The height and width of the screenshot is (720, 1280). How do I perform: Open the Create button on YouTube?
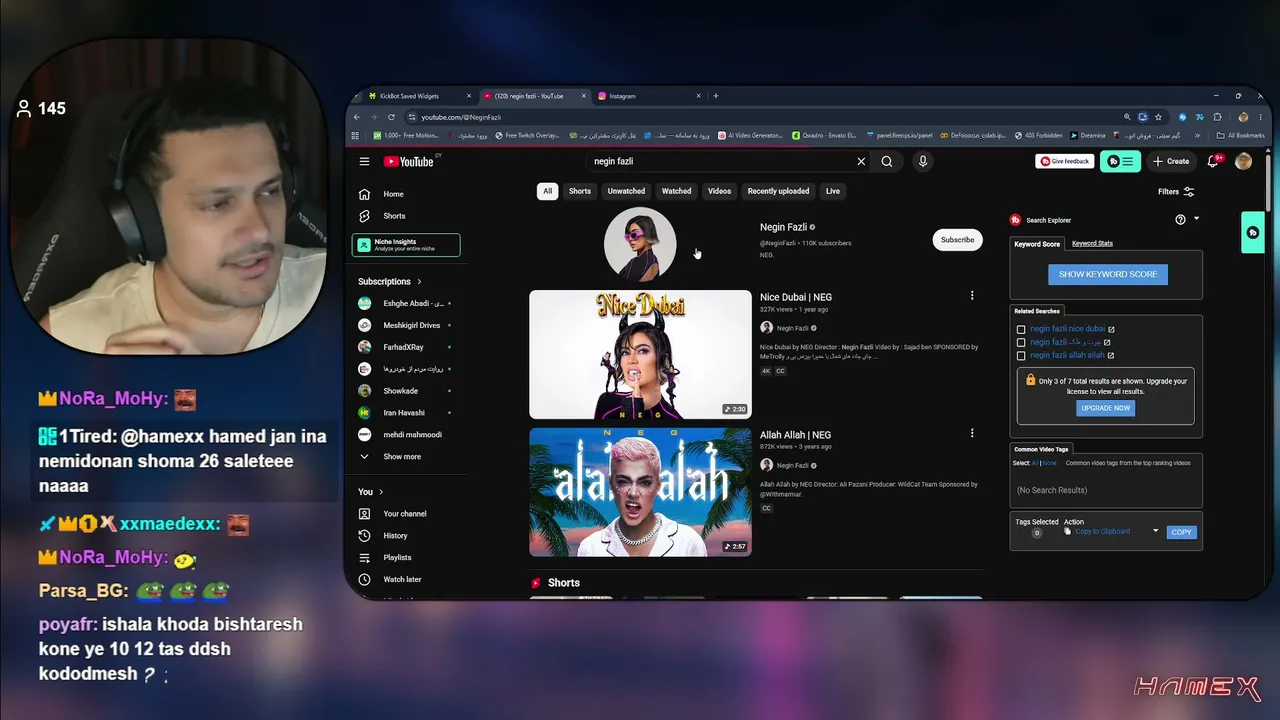coord(1171,161)
